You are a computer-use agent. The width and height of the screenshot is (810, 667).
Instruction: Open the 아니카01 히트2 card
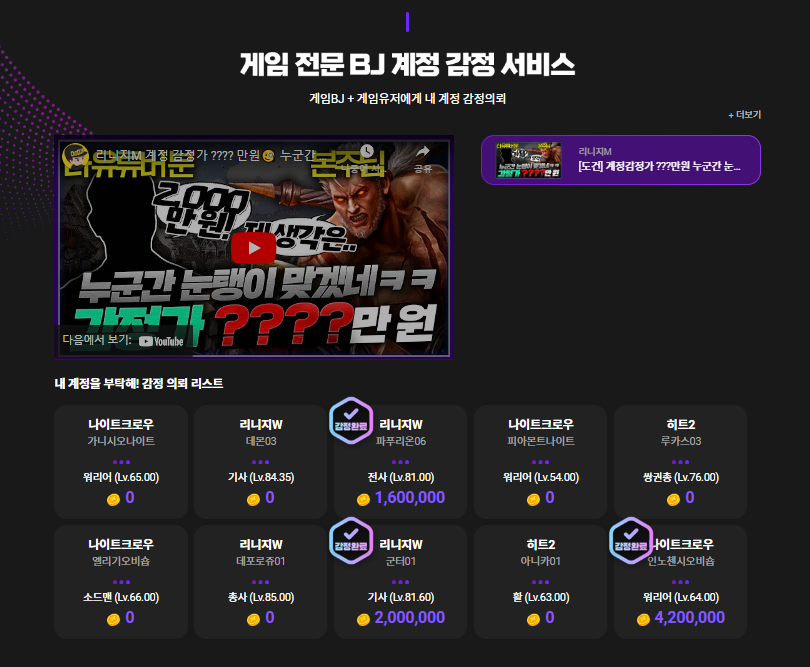[541, 582]
